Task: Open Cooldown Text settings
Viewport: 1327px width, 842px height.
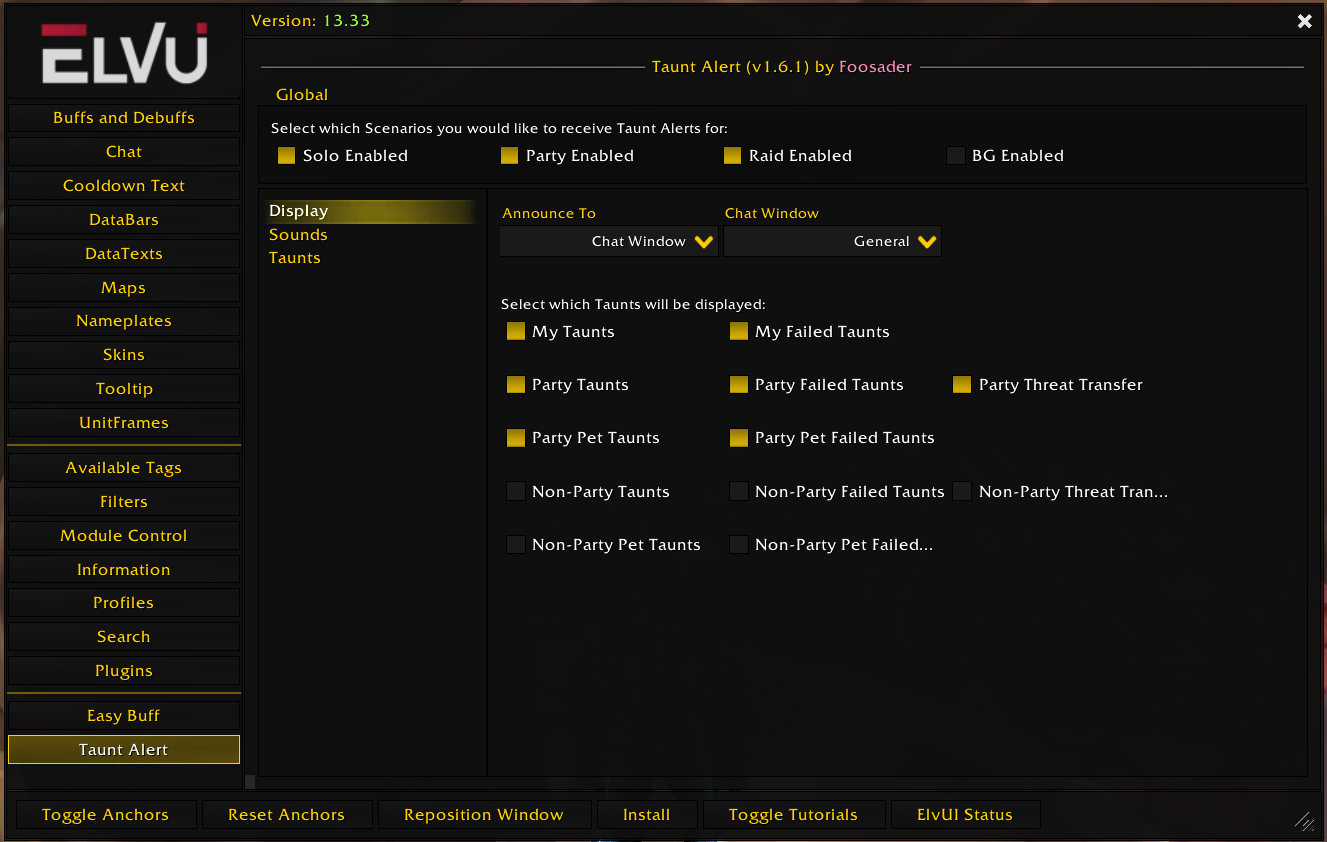Action: point(124,186)
